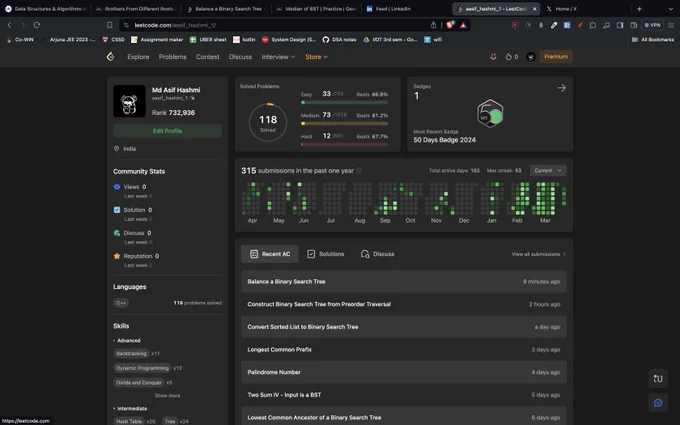Click the Edit Profile button
The height and width of the screenshot is (425, 680).
pos(167,131)
